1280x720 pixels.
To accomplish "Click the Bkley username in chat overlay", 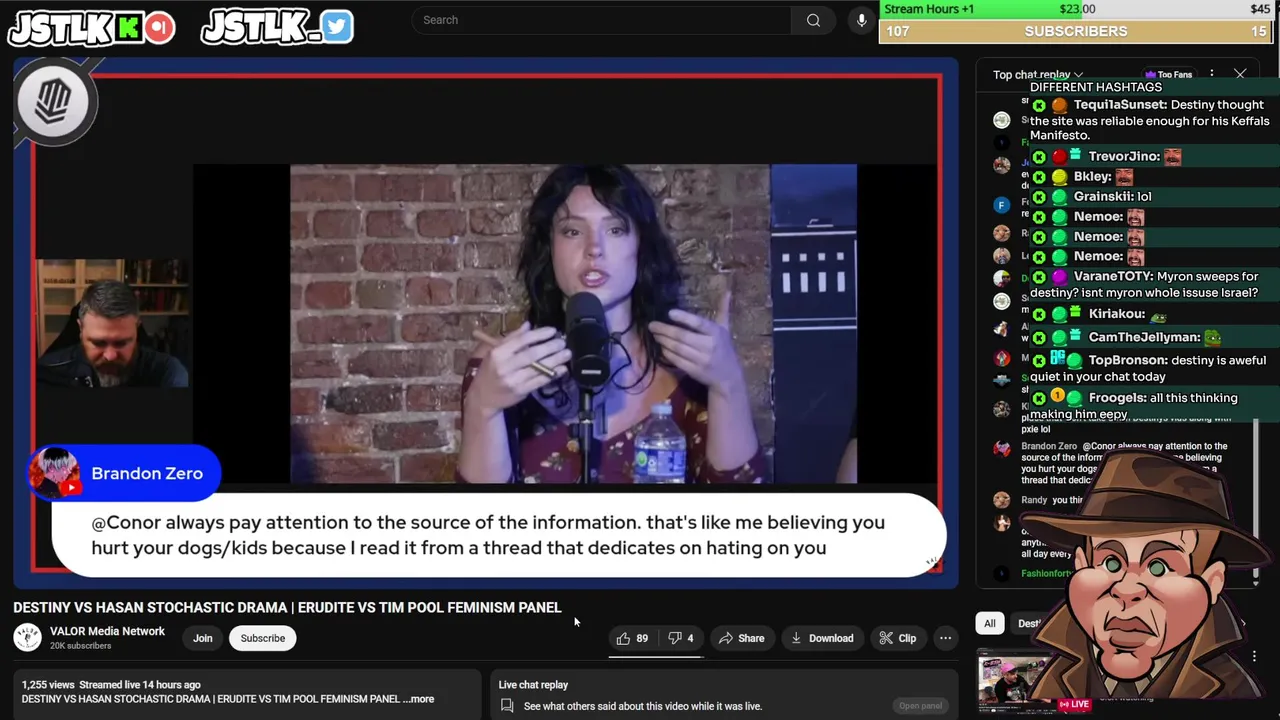I will [1093, 176].
